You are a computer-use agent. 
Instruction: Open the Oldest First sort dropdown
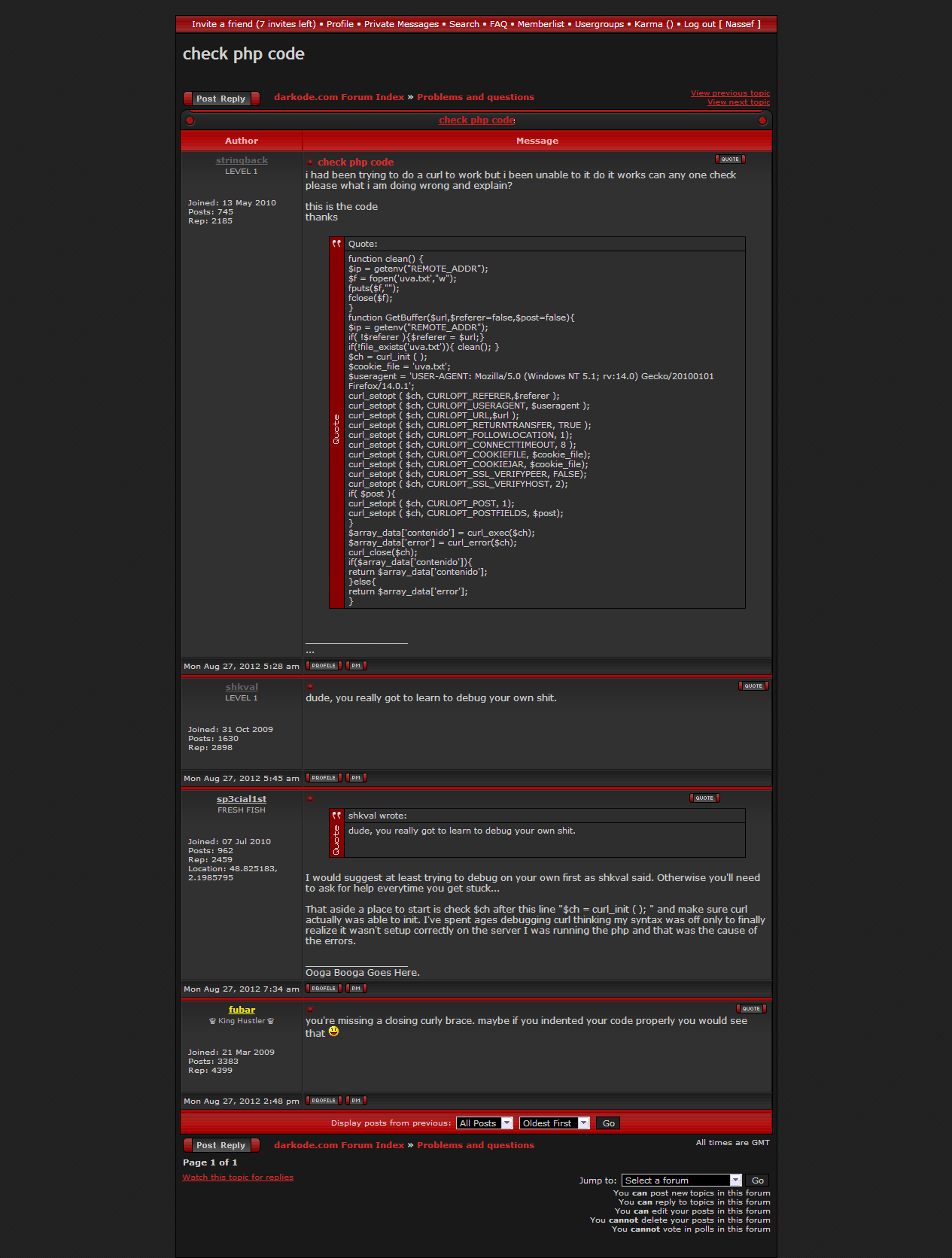click(x=554, y=1123)
